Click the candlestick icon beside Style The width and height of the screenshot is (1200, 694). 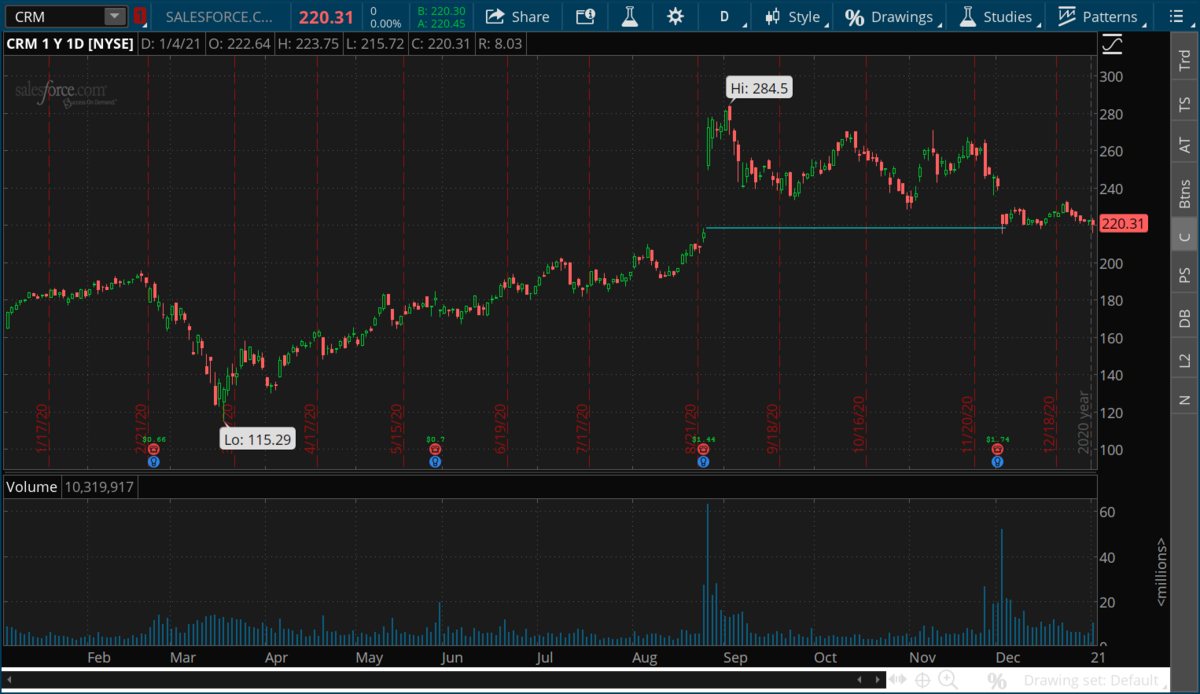(773, 17)
